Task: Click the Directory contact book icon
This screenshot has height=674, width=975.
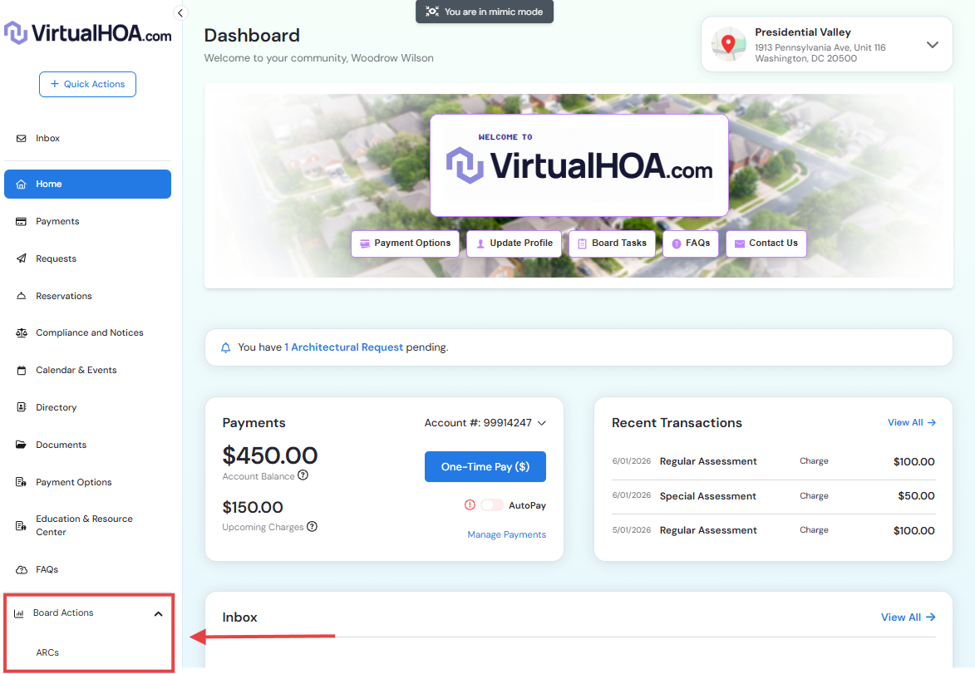Action: 21,407
